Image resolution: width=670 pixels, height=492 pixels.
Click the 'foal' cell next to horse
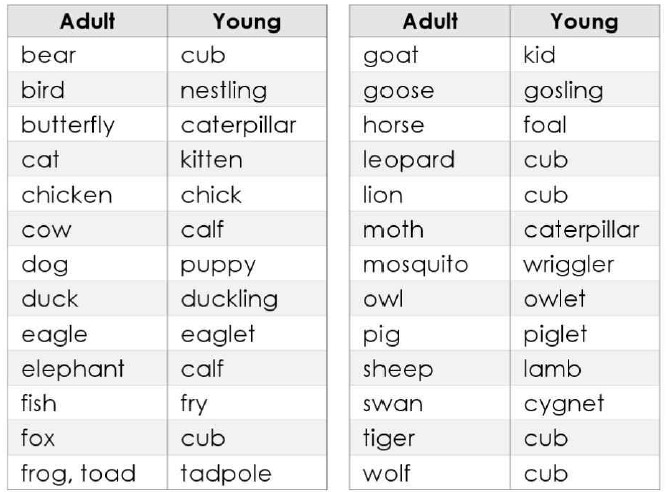tap(585, 124)
